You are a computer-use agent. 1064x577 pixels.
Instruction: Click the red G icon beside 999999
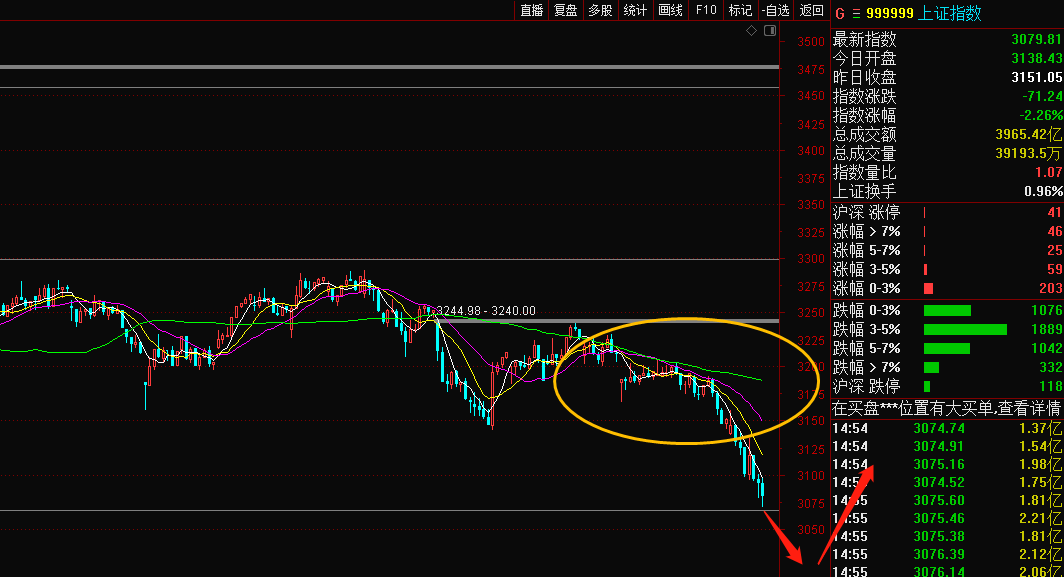click(x=839, y=14)
